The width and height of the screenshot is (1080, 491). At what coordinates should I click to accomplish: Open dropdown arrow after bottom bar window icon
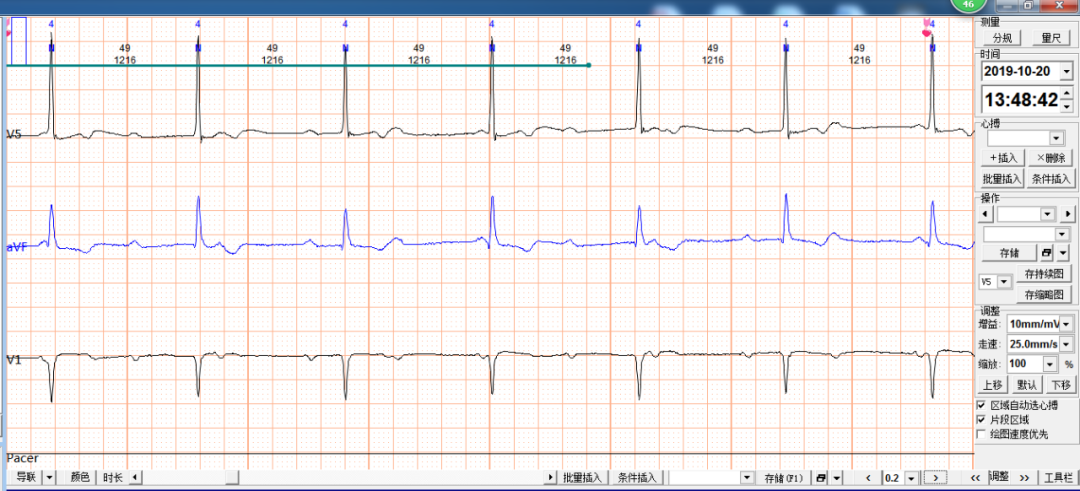pos(837,477)
